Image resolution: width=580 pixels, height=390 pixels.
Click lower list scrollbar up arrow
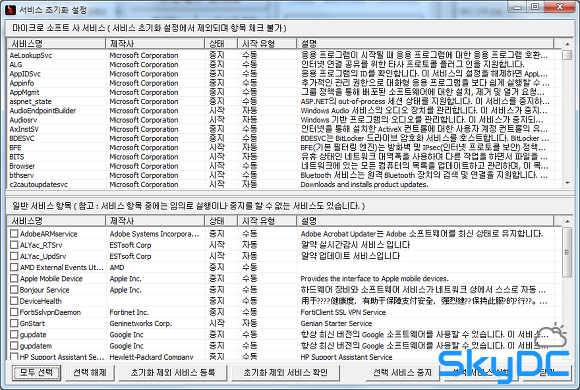pos(567,221)
